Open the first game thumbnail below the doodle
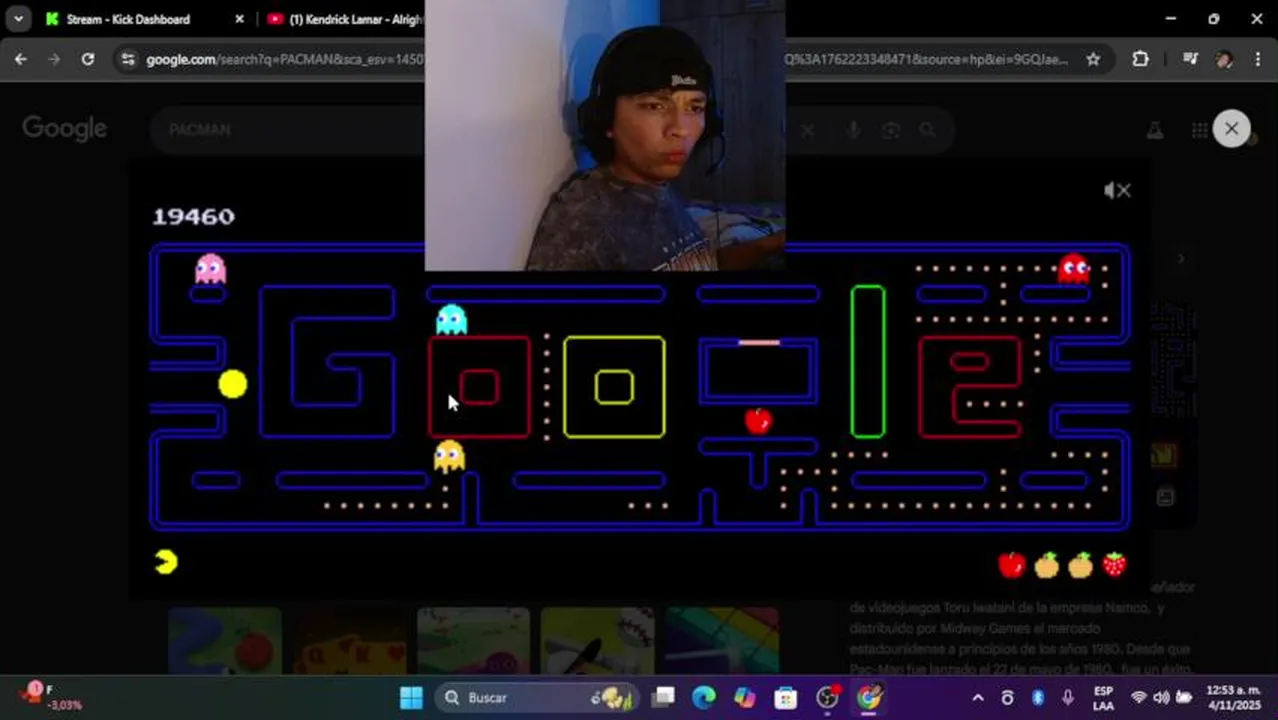 pyautogui.click(x=225, y=641)
